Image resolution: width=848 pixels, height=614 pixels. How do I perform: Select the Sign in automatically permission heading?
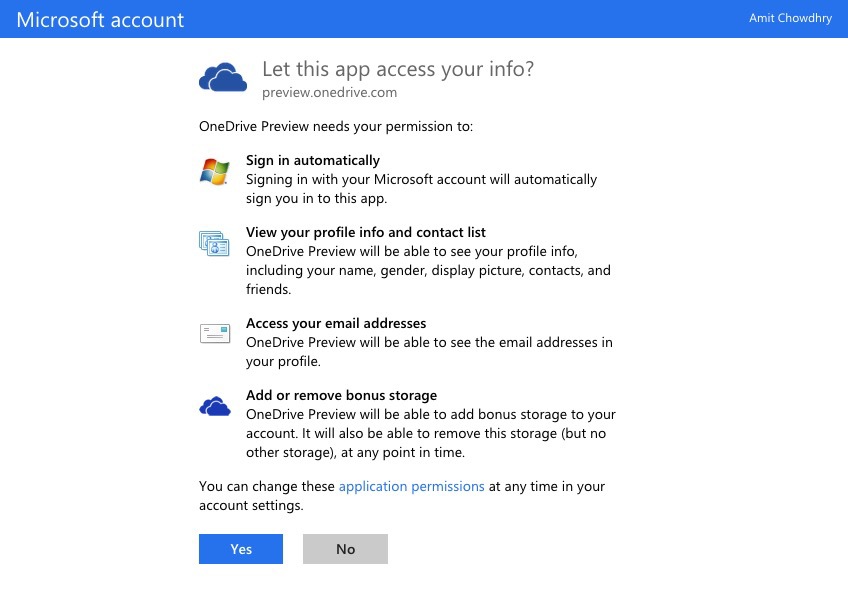312,160
